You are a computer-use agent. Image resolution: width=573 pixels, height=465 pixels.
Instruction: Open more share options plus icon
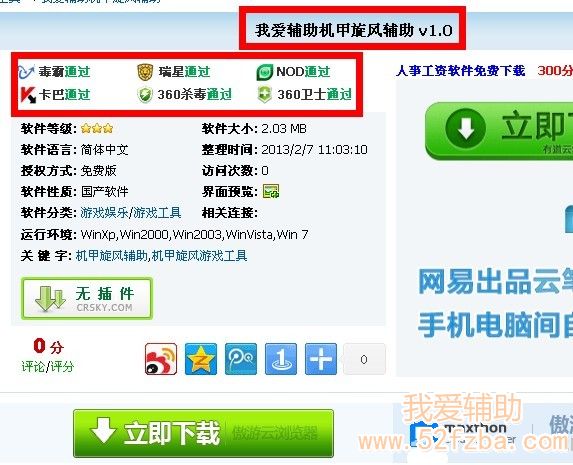click(x=321, y=359)
